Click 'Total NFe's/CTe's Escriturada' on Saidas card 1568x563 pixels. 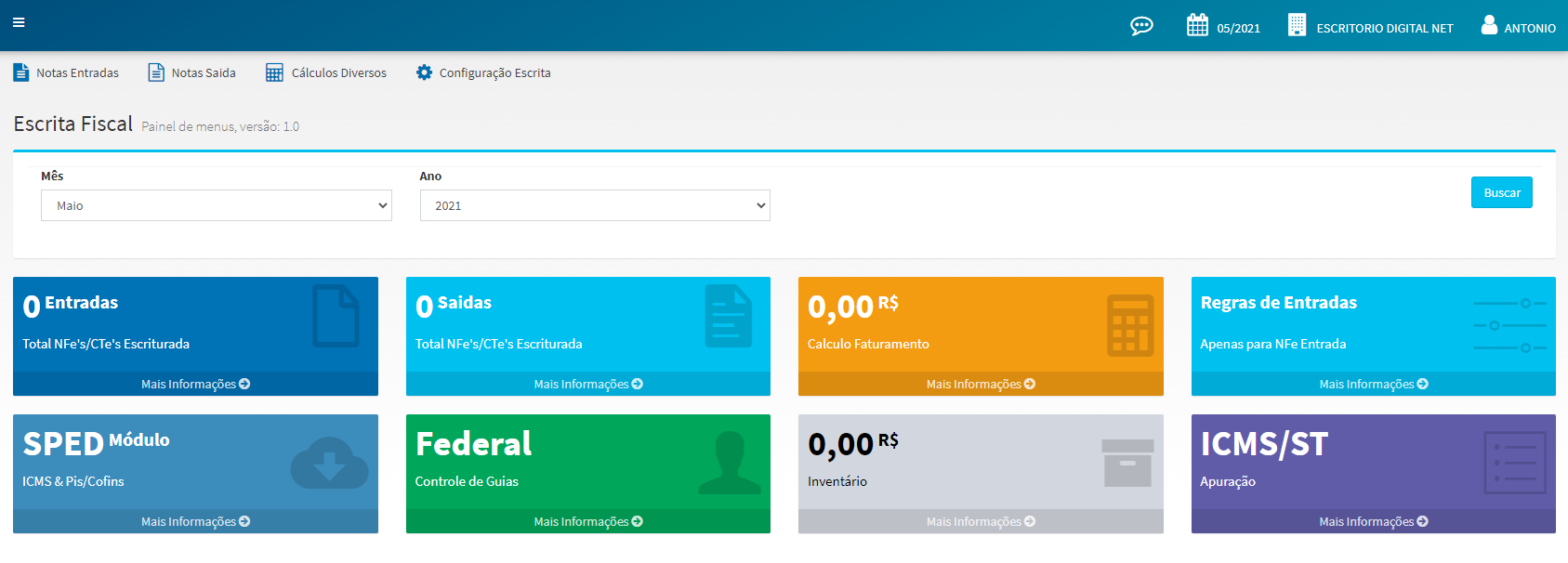click(499, 344)
